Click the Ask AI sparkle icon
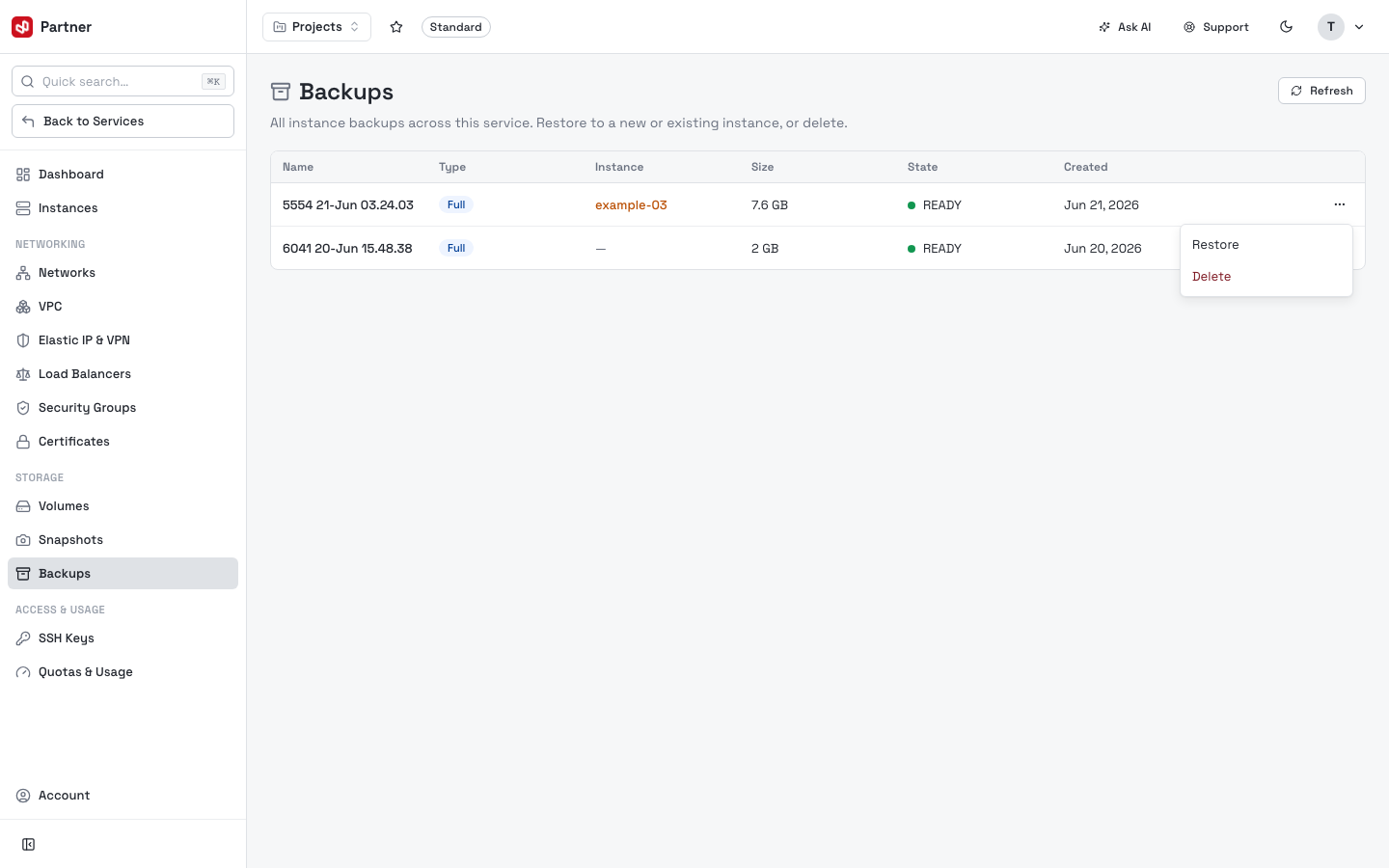The image size is (1389, 868). pyautogui.click(x=1104, y=27)
